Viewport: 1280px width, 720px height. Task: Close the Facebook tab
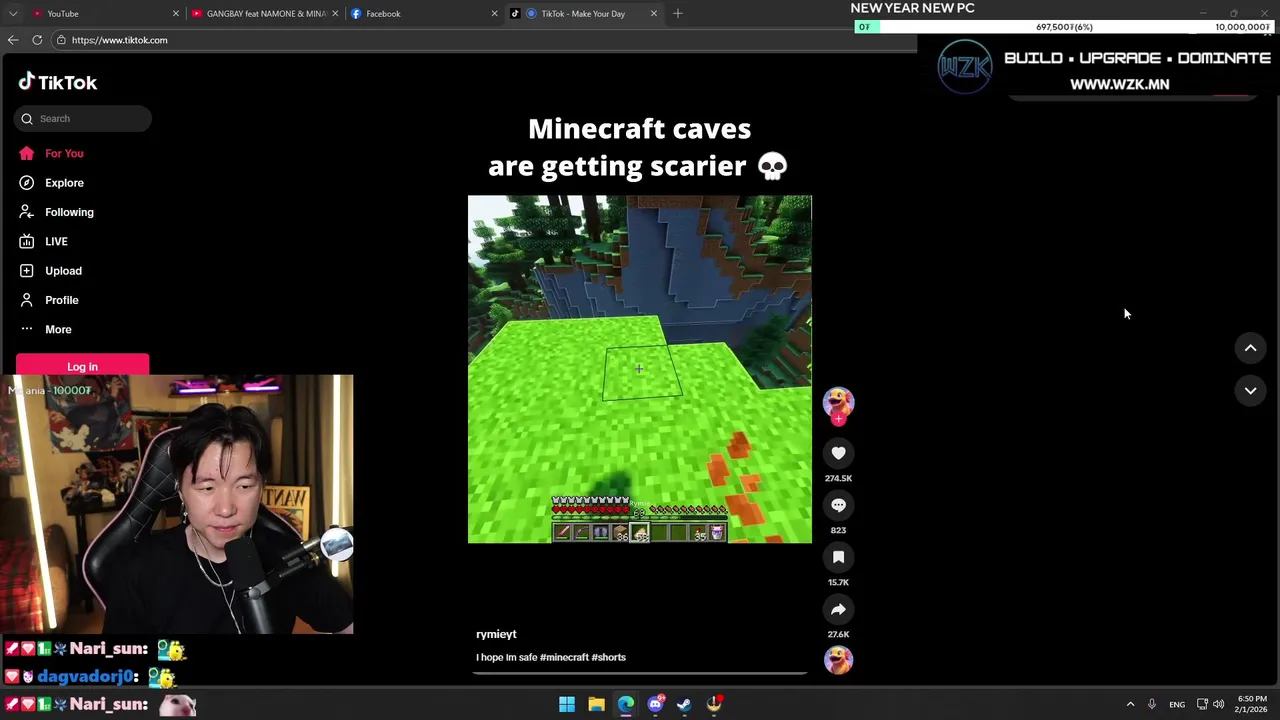pyautogui.click(x=494, y=14)
